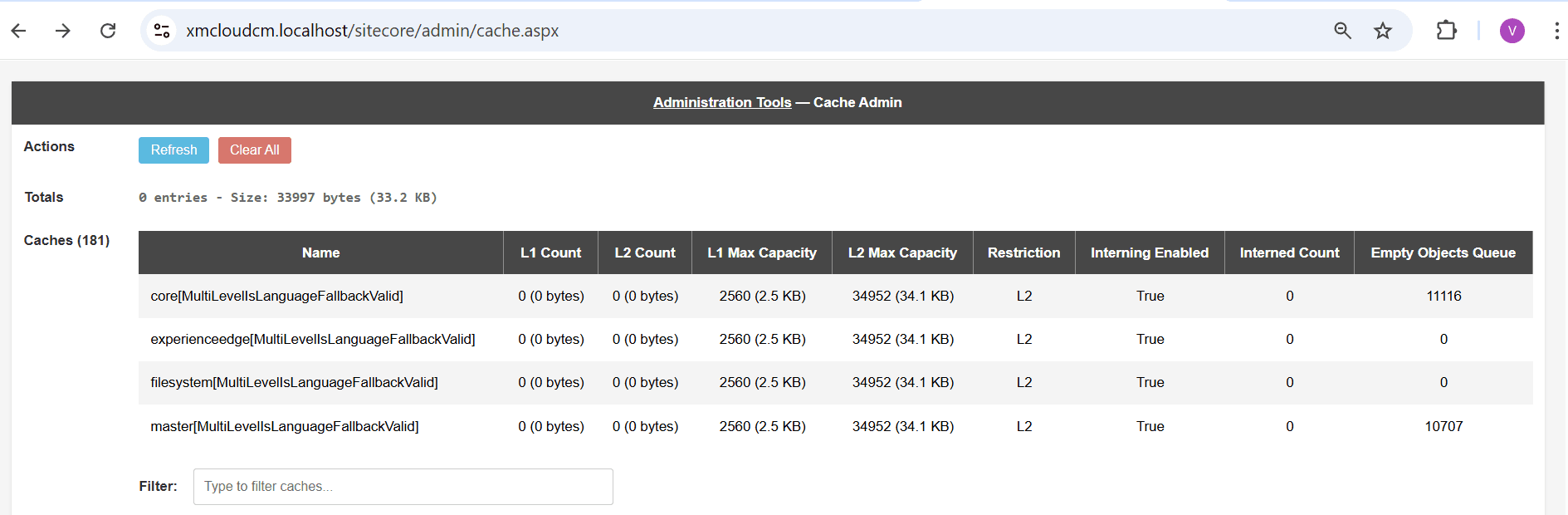1568x515 pixels.
Task: Click the Name column header
Action: click(321, 253)
